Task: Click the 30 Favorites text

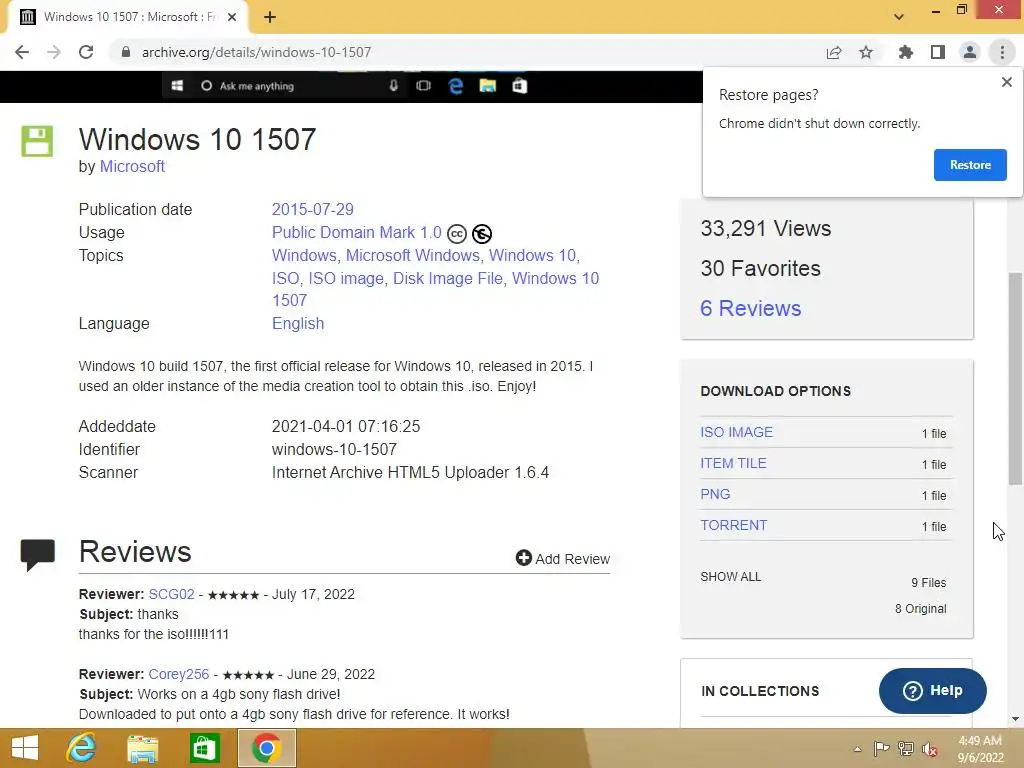Action: pos(760,268)
